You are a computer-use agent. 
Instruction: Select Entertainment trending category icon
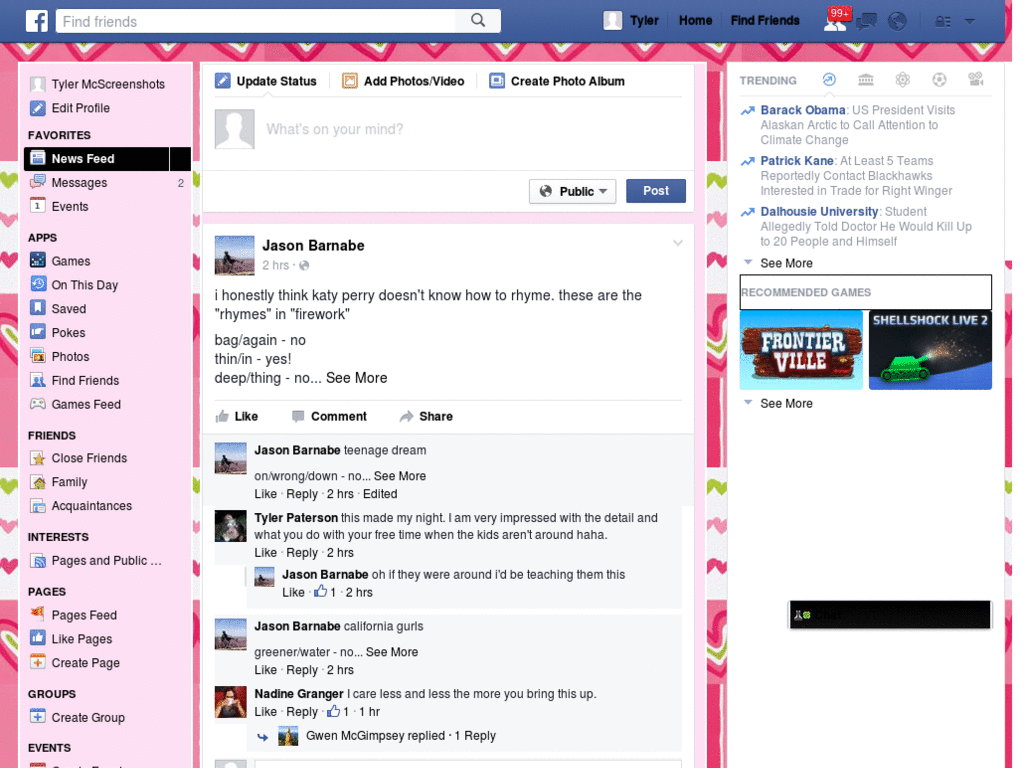[x=976, y=80]
